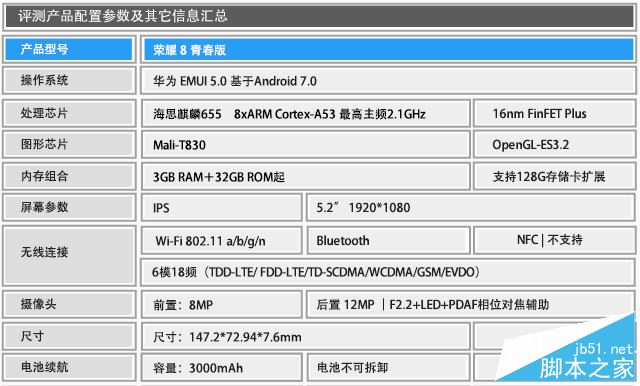This screenshot has width=640, height=386.
Task: Click the '海思麒麟655 8xARM Cortex-A53' cell
Action: [306, 113]
